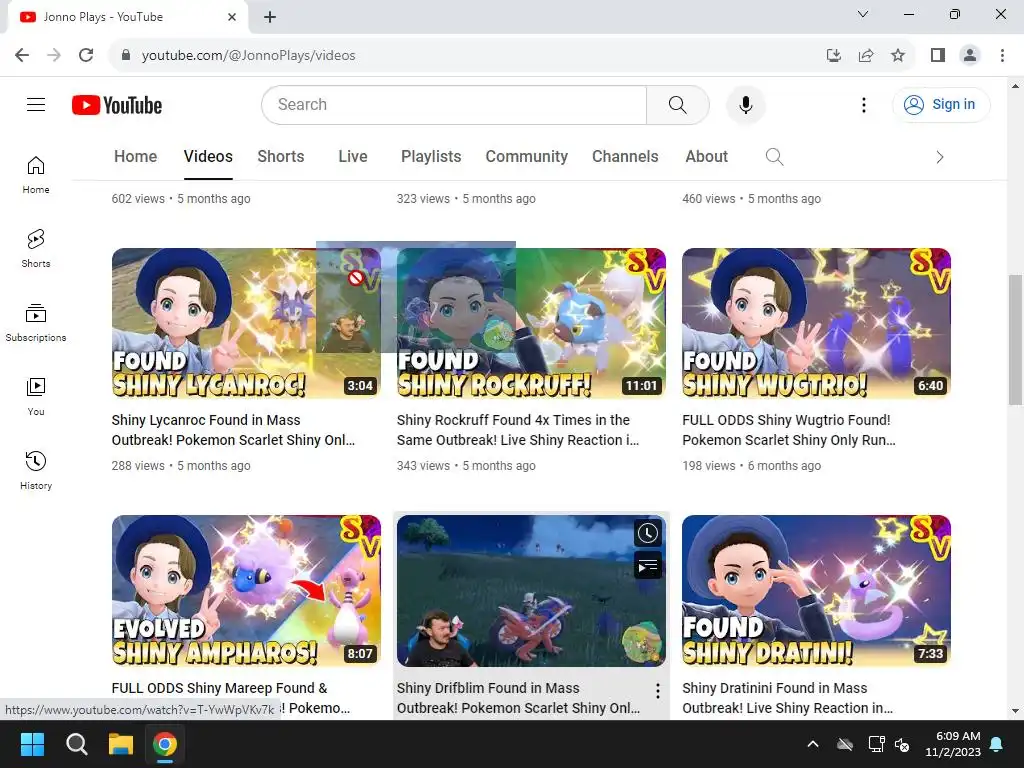Open Windows Start menu
Viewport: 1024px width, 768px height.
(x=32, y=744)
